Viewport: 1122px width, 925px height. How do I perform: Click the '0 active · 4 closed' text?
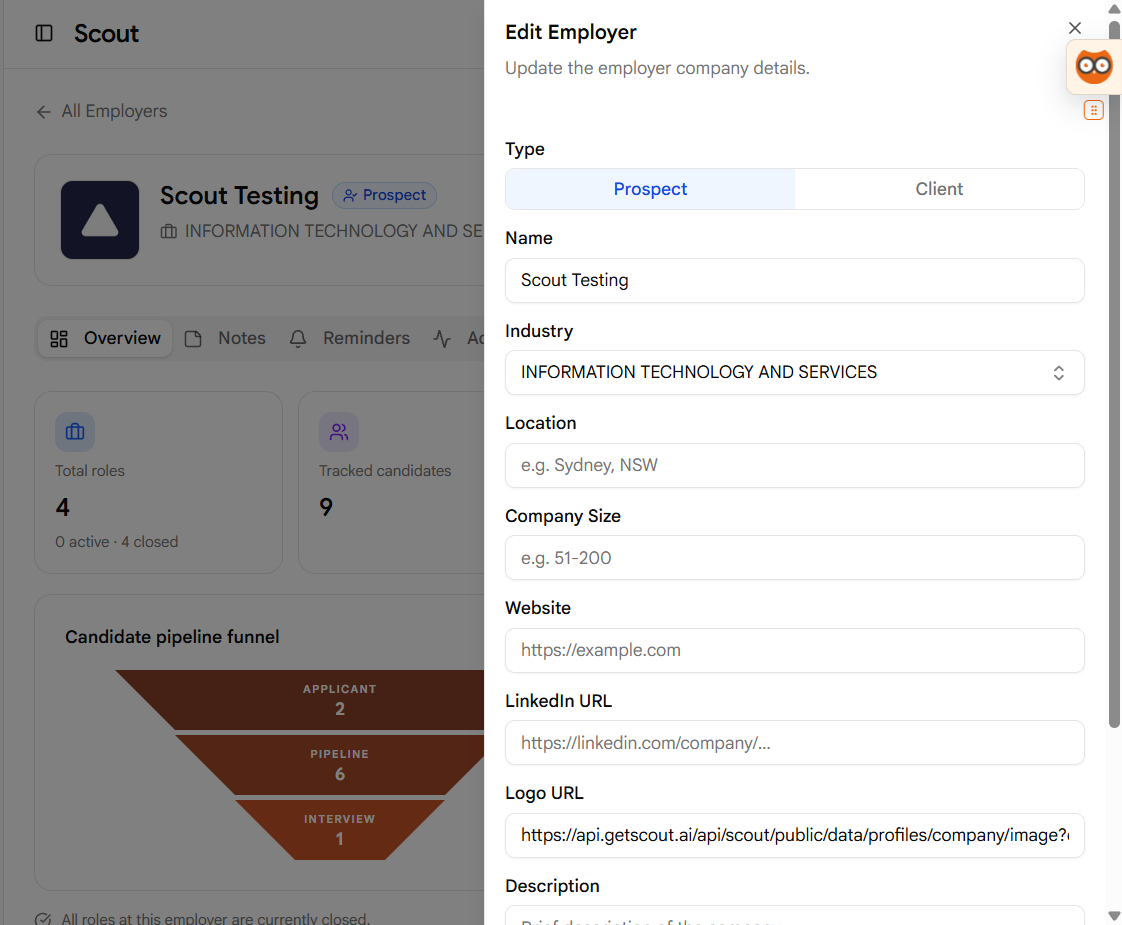click(117, 542)
